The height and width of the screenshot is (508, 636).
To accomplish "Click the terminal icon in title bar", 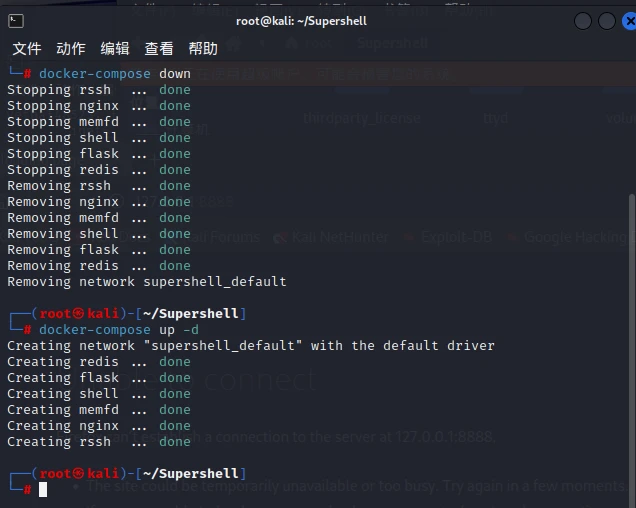I will (x=16, y=21).
